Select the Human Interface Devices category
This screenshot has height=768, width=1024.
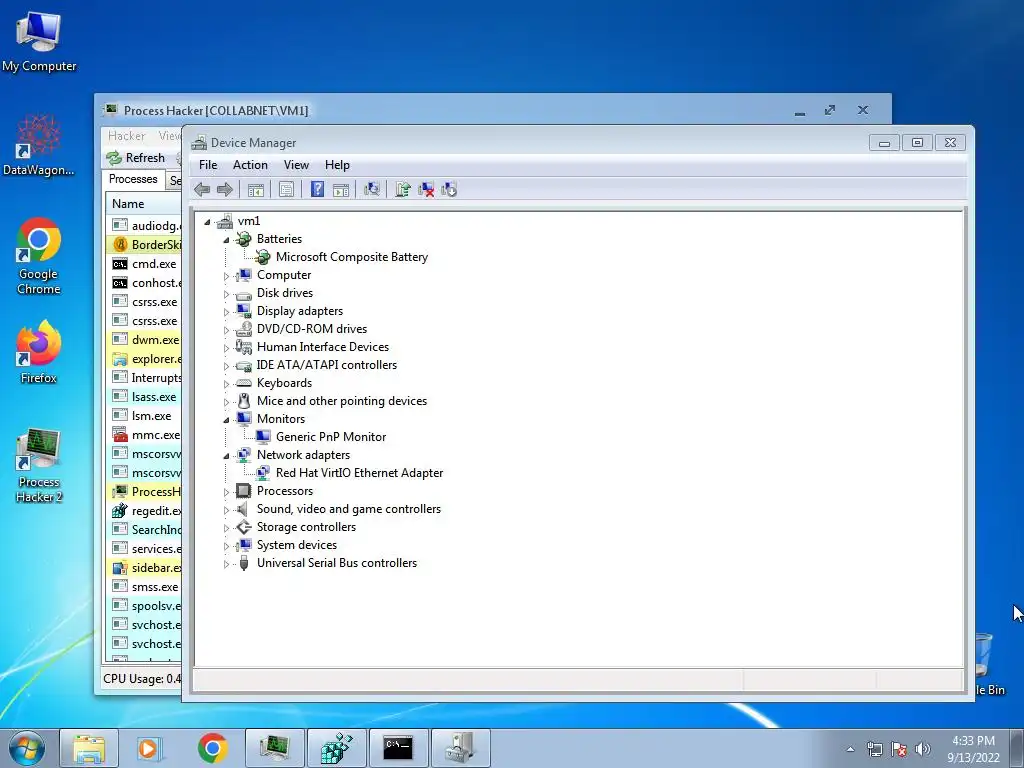coord(323,347)
